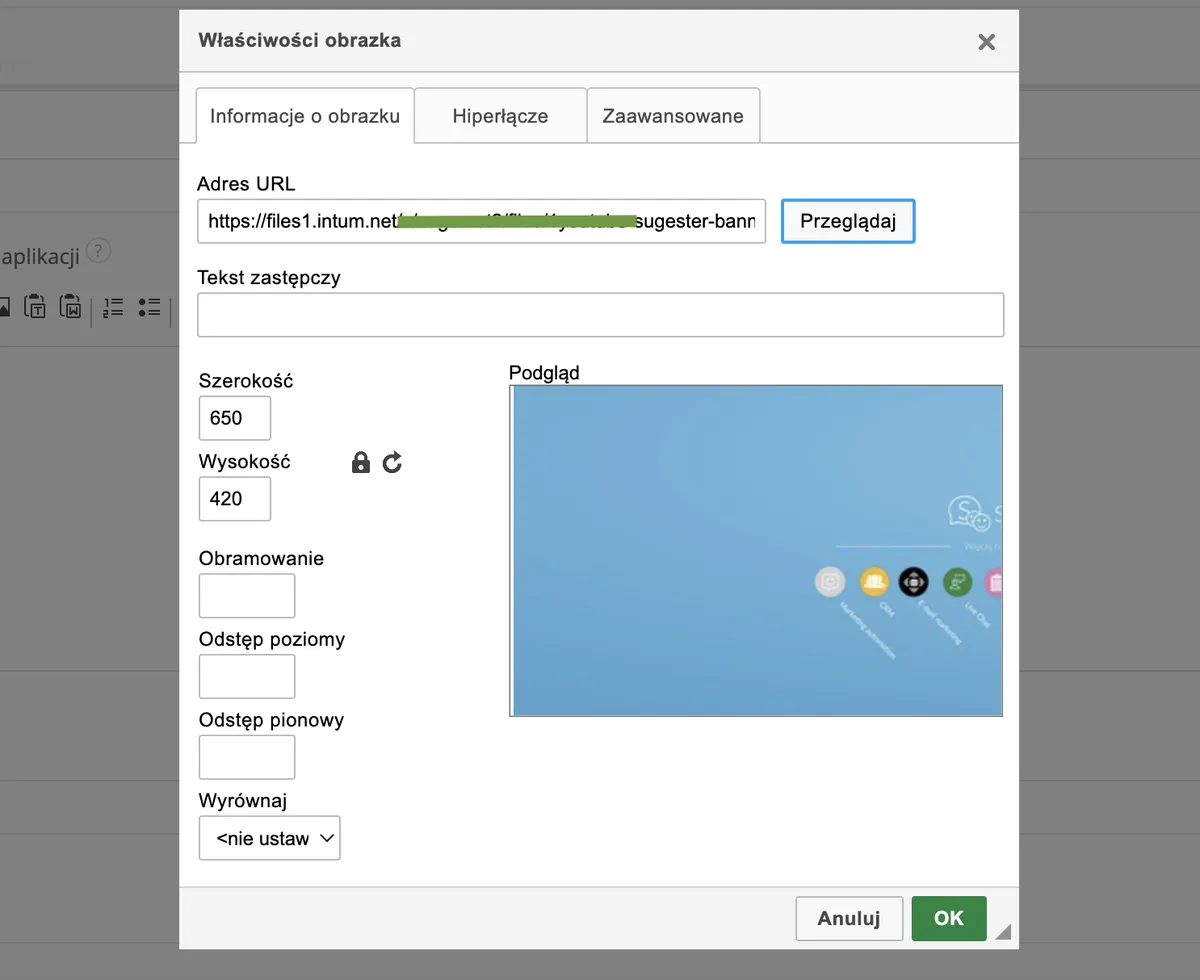Open the Wyrównaj alignment dropdown
Image resolution: width=1200 pixels, height=980 pixels.
(x=270, y=839)
